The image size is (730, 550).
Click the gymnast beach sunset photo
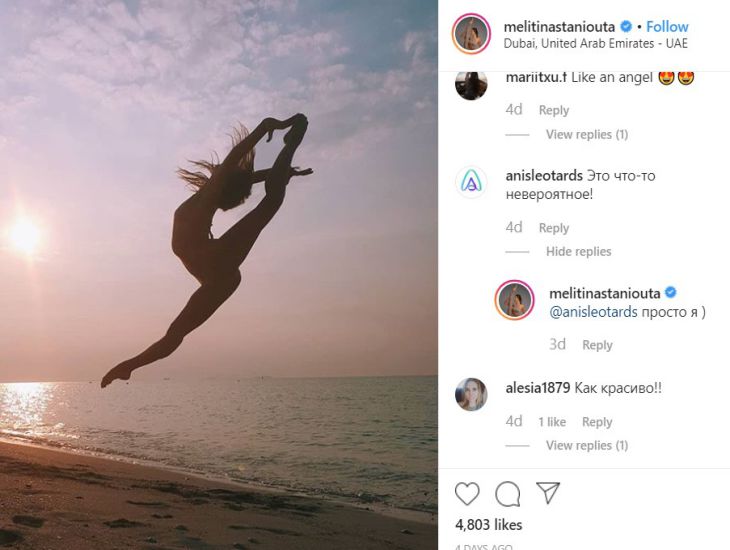click(x=219, y=275)
